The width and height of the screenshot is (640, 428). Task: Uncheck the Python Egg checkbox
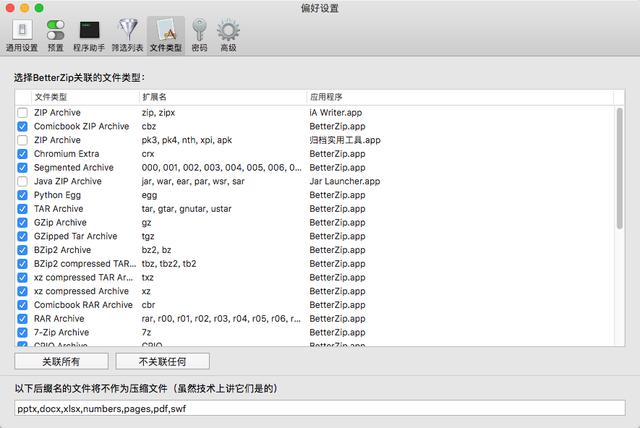(x=22, y=195)
